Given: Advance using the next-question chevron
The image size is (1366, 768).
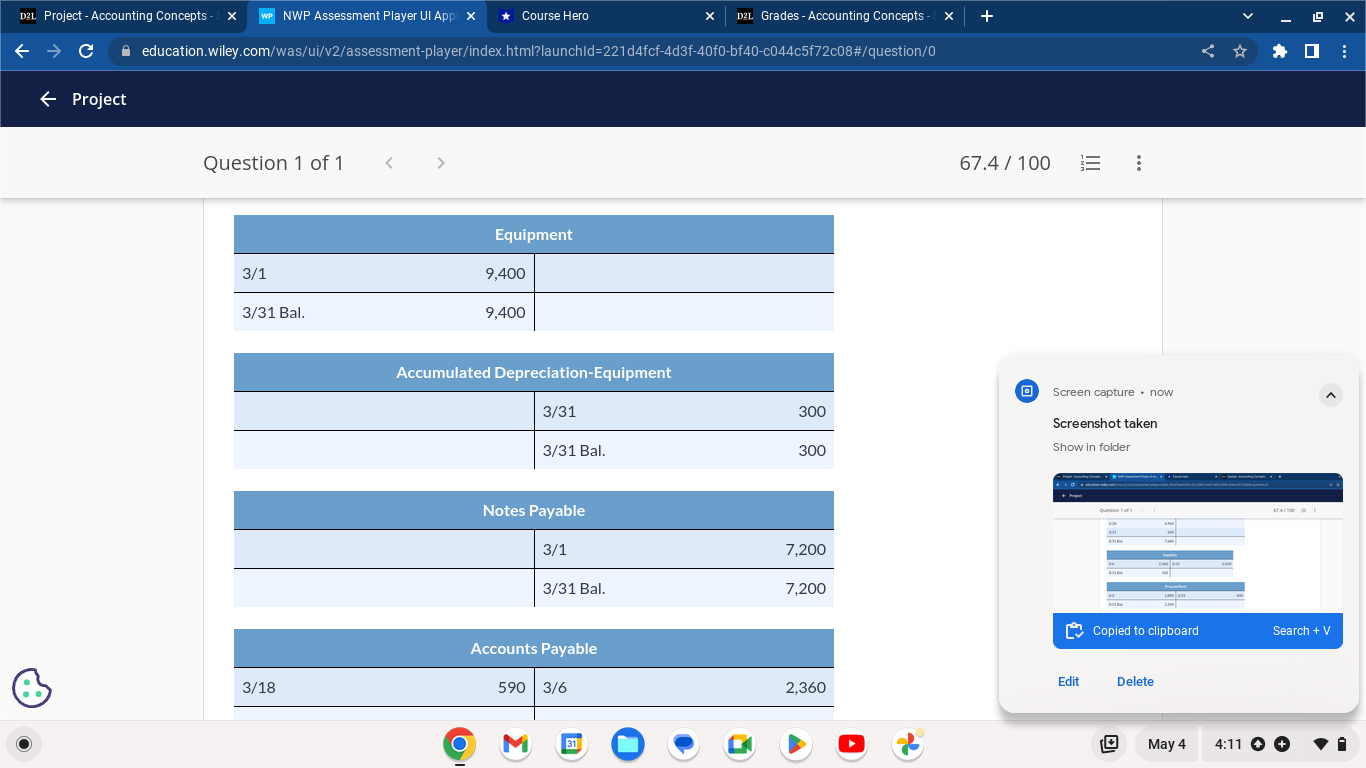Looking at the screenshot, I should coord(440,163).
